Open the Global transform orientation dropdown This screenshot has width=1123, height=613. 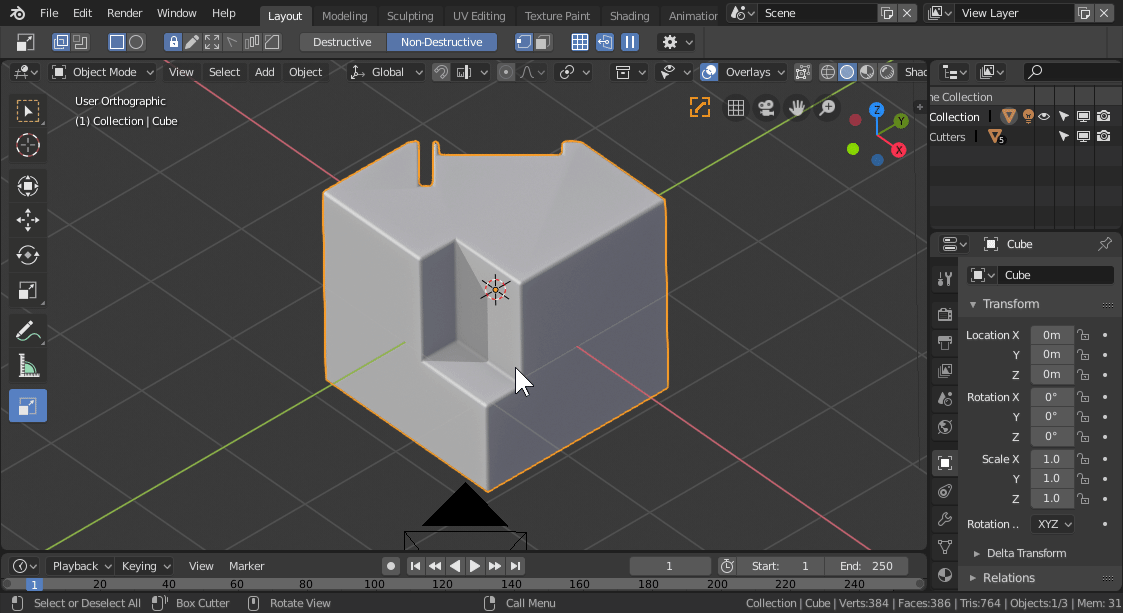[x=387, y=72]
